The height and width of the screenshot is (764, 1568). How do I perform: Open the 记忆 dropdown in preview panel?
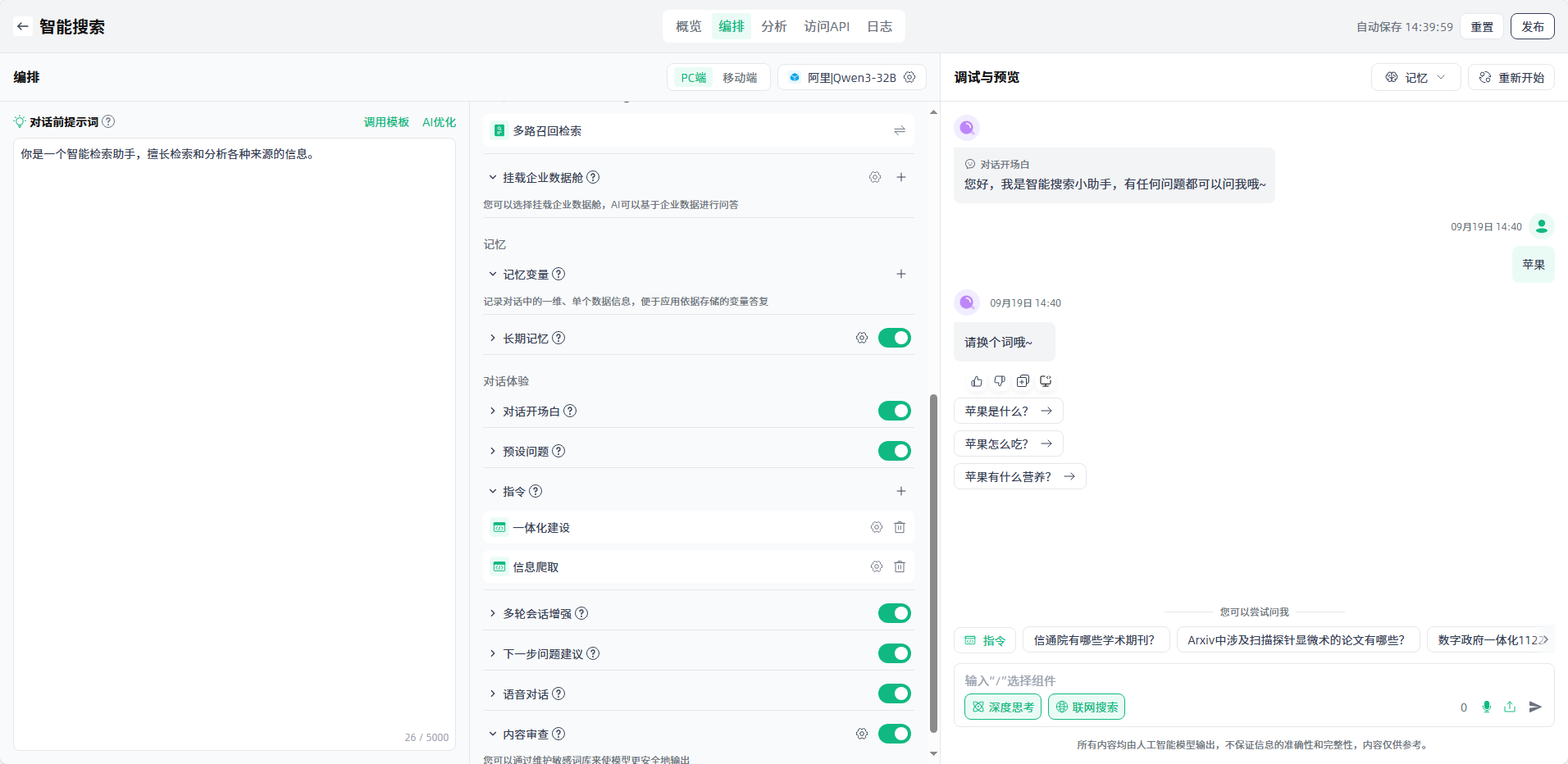1415,77
